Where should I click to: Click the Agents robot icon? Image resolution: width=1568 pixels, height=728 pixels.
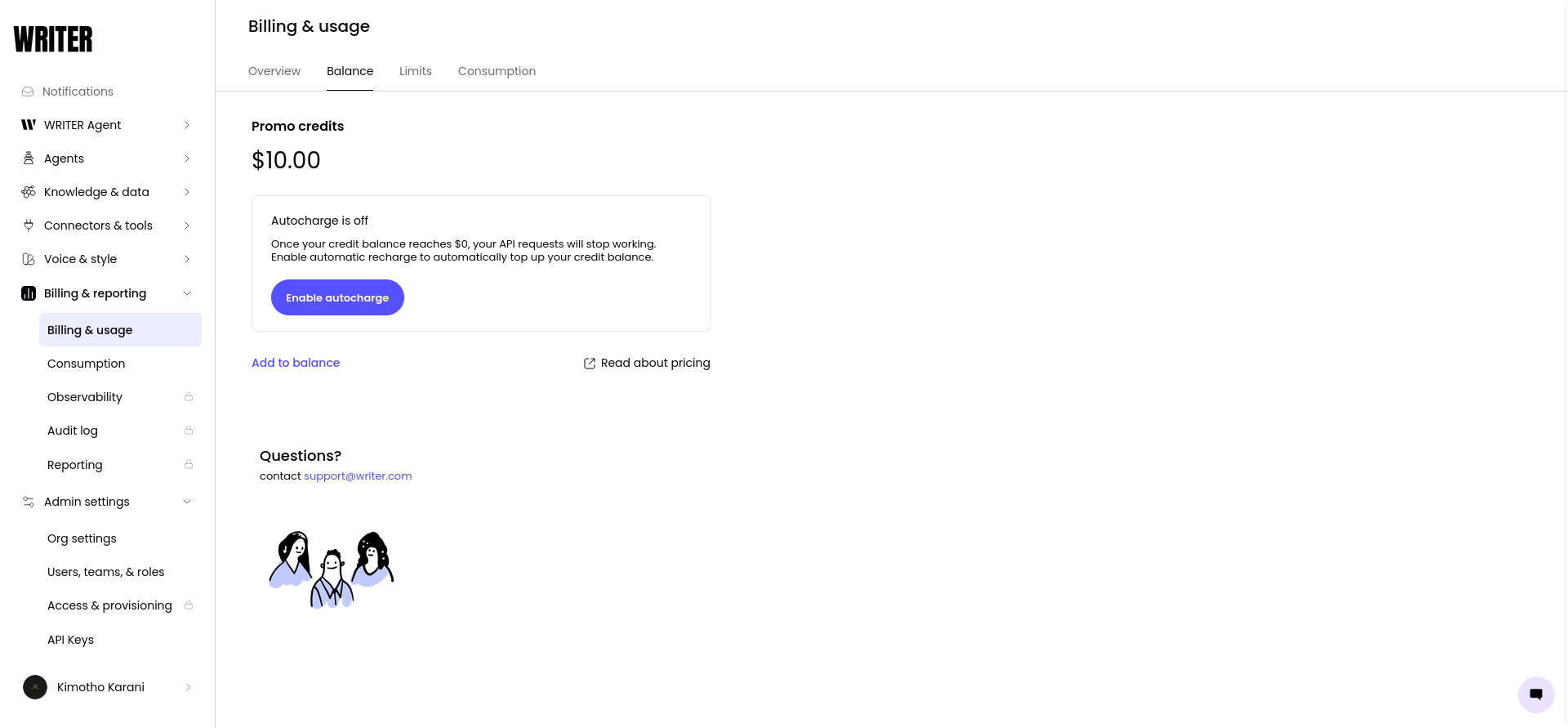(29, 159)
